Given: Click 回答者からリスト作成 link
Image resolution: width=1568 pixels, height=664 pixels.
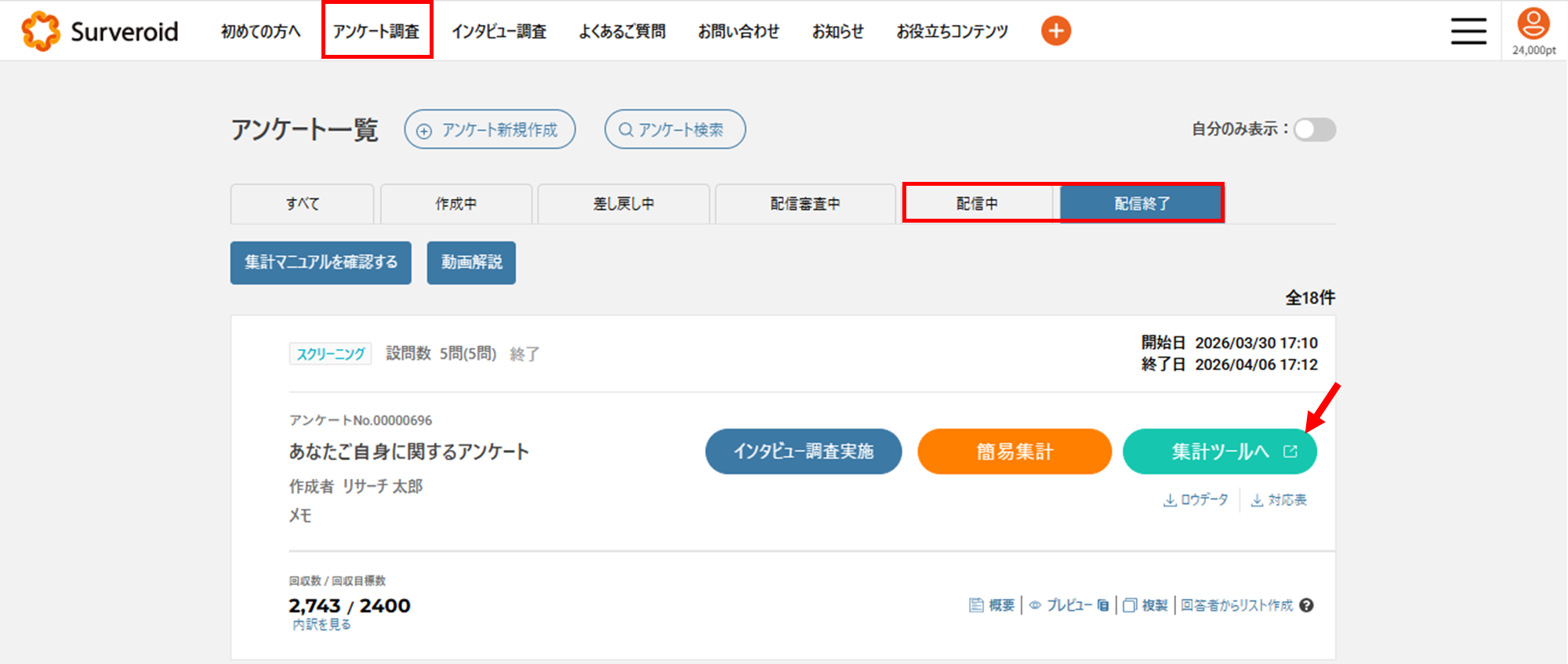Looking at the screenshot, I should [1237, 605].
